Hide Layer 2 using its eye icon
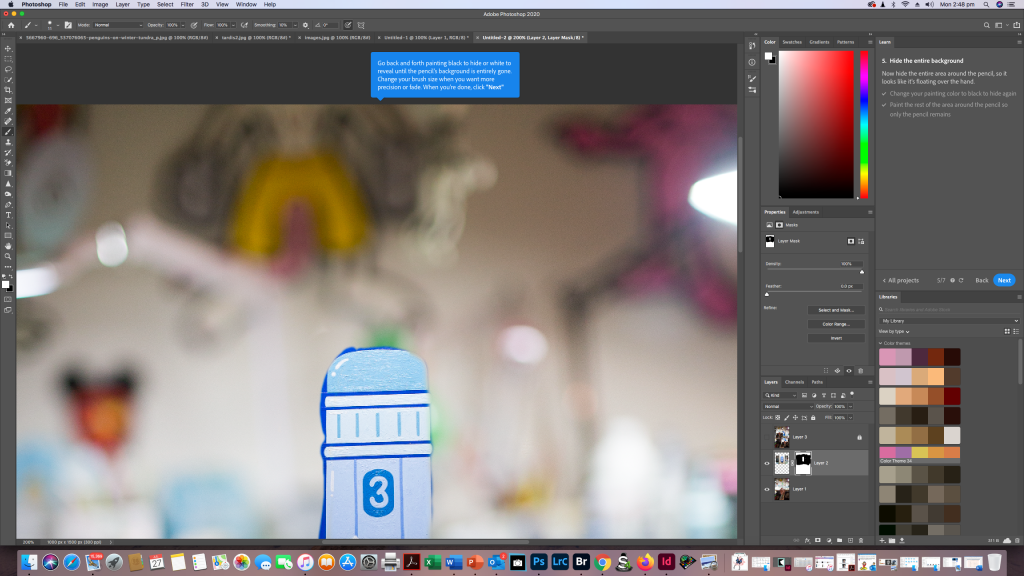 click(x=768, y=463)
